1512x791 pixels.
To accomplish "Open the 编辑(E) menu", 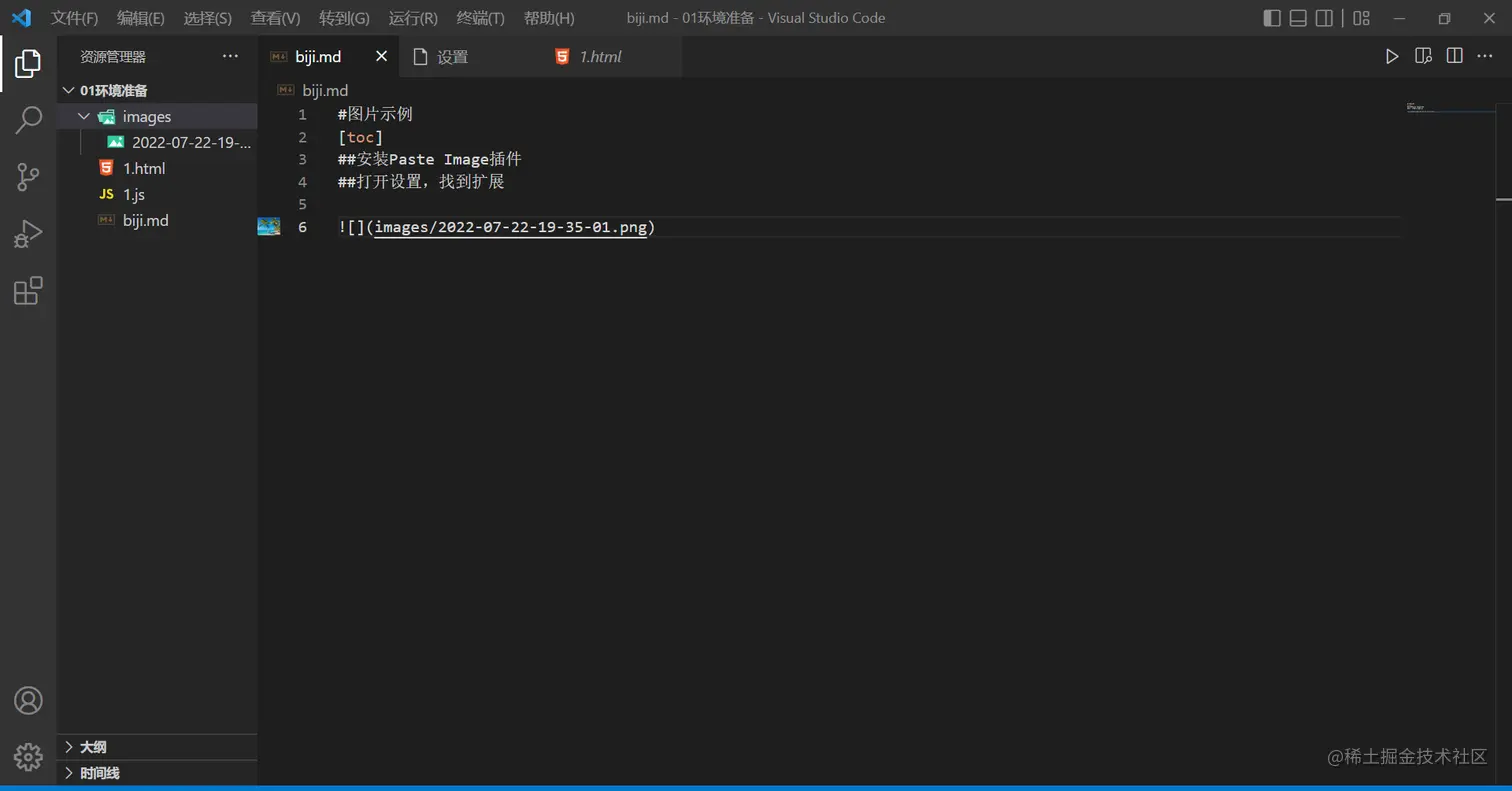I will point(141,18).
